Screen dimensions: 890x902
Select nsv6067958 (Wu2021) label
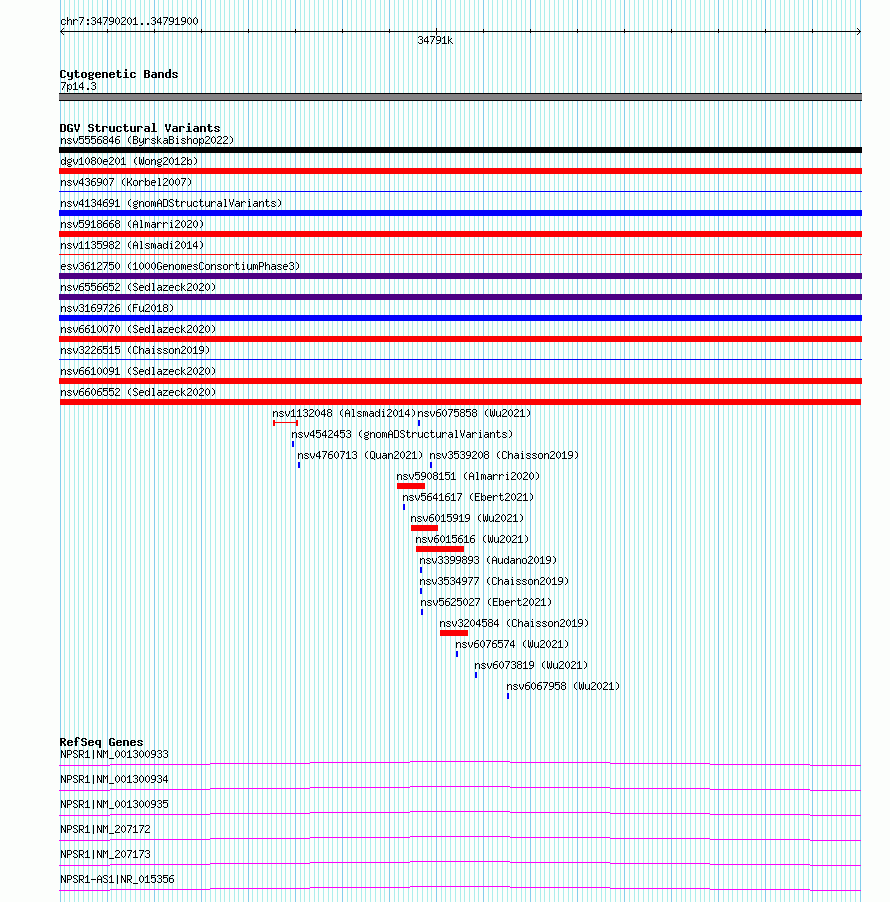click(x=563, y=686)
